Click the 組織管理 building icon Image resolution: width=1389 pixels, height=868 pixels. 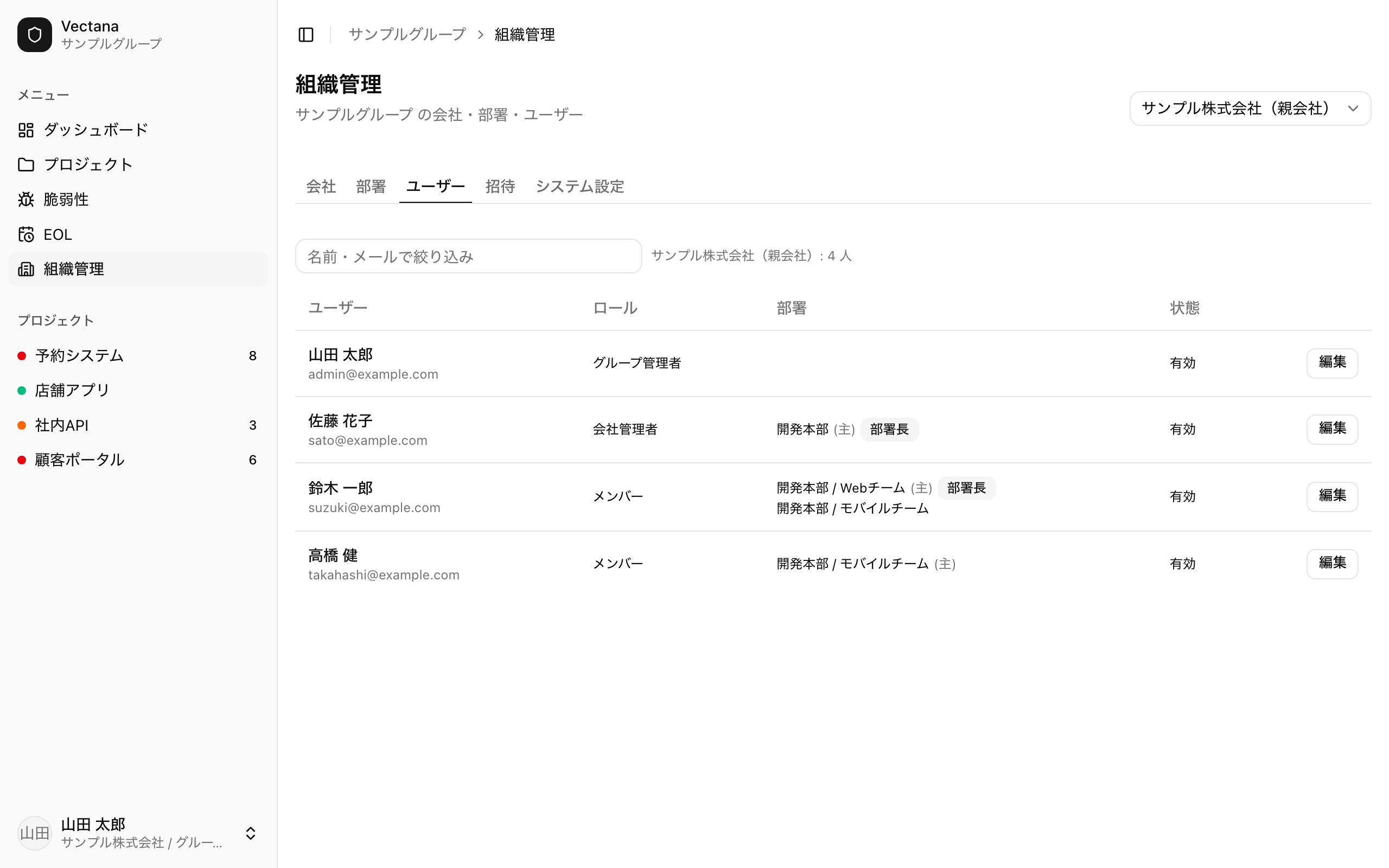click(26, 269)
